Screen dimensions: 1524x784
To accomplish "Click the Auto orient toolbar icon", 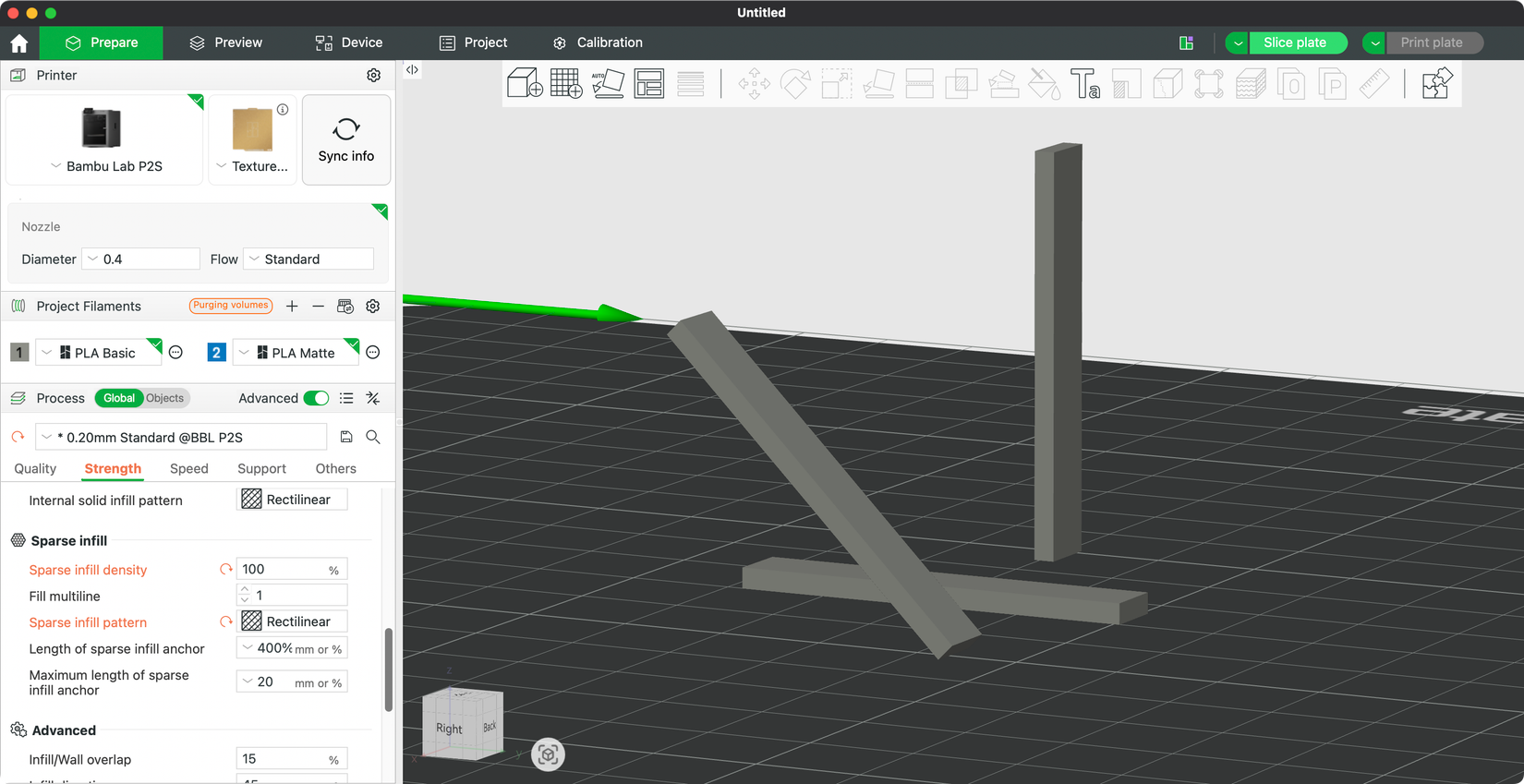I will (608, 83).
